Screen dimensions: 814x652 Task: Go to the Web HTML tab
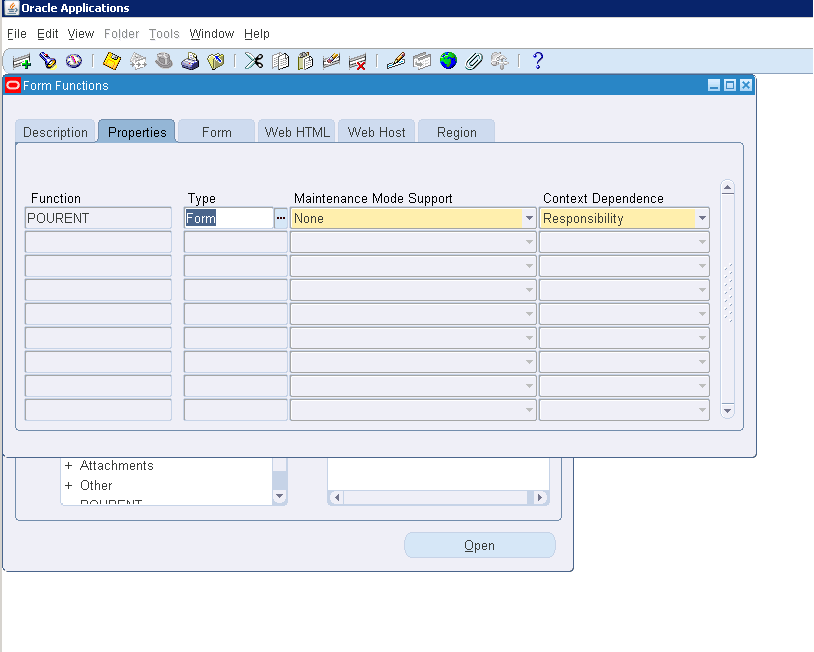tap(297, 132)
